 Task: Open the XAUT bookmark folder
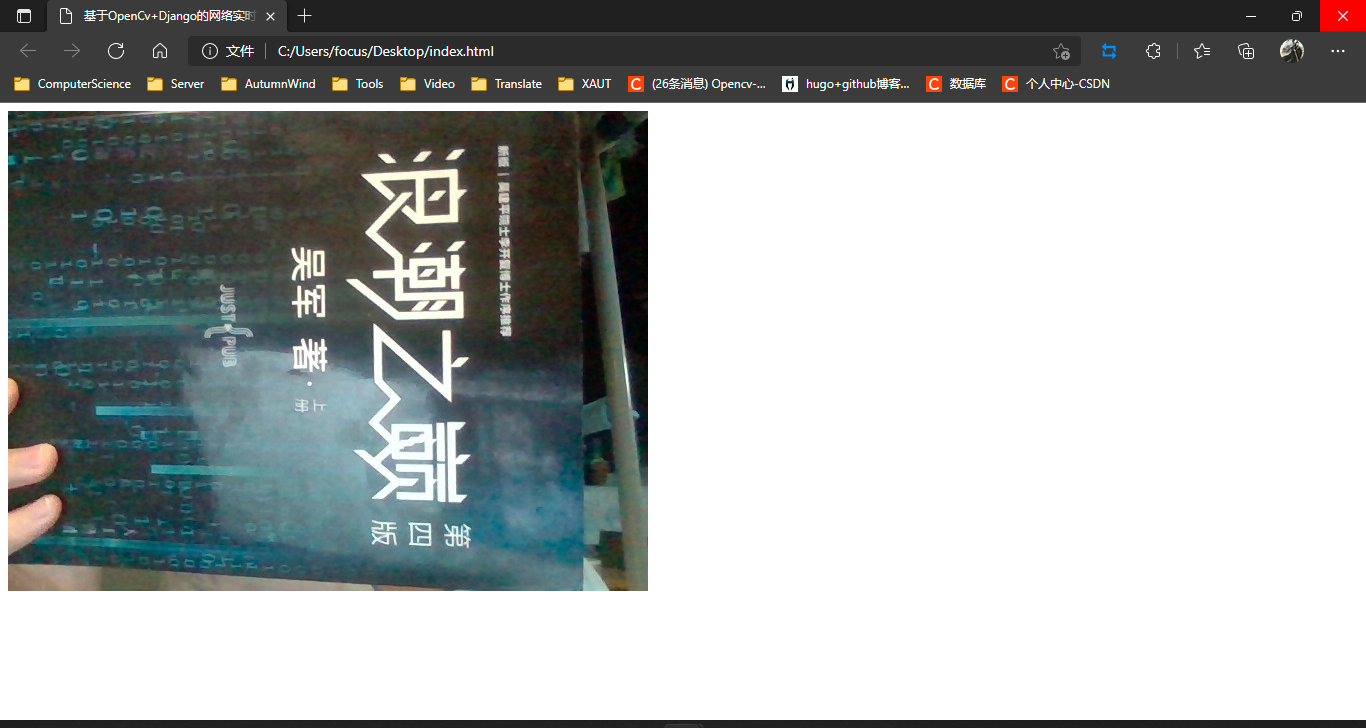585,84
